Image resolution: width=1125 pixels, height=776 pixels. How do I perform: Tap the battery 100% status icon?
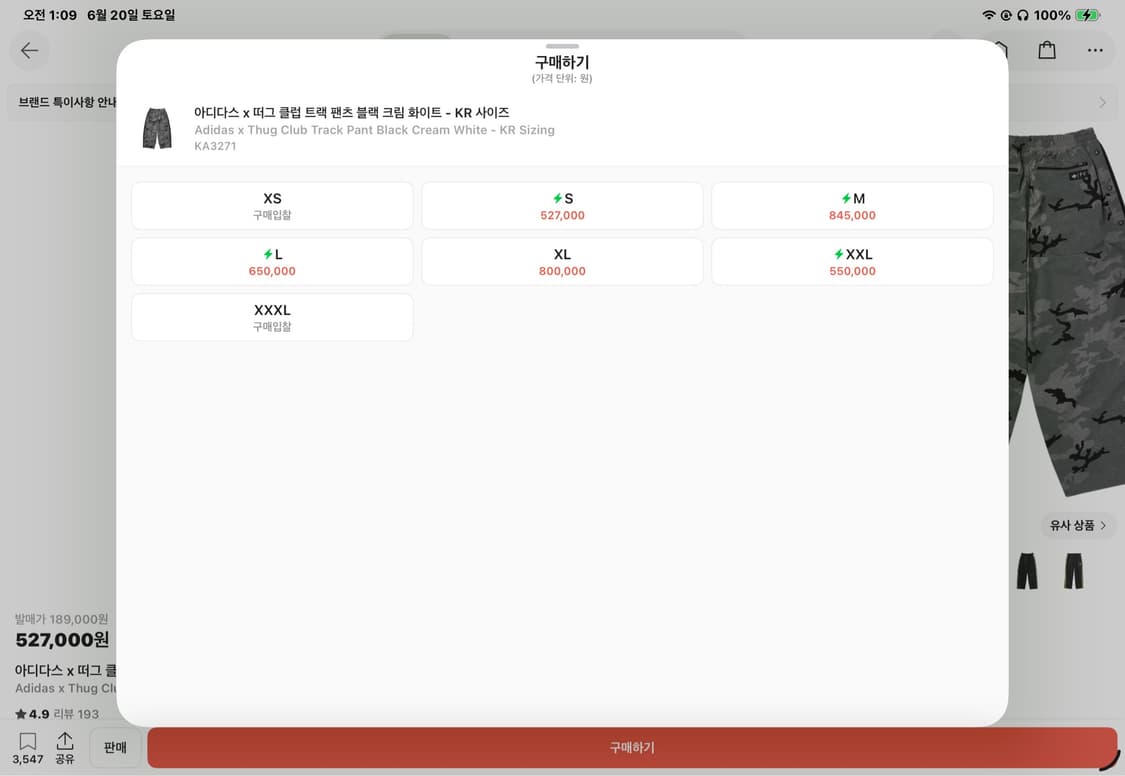tap(1066, 15)
